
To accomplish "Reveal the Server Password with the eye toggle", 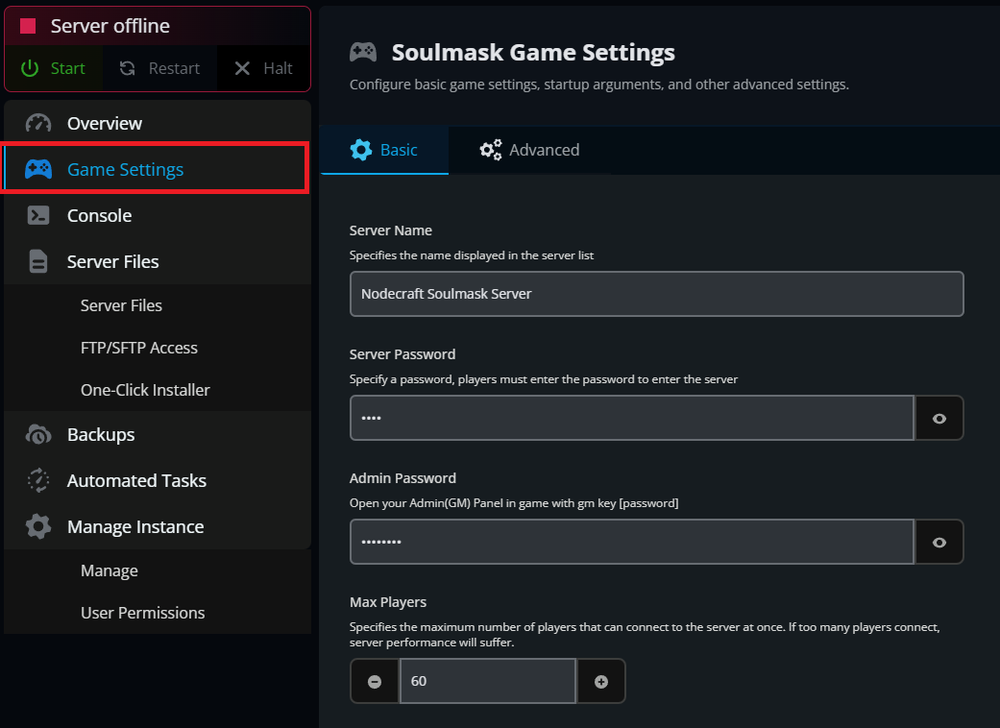I will click(939, 417).
